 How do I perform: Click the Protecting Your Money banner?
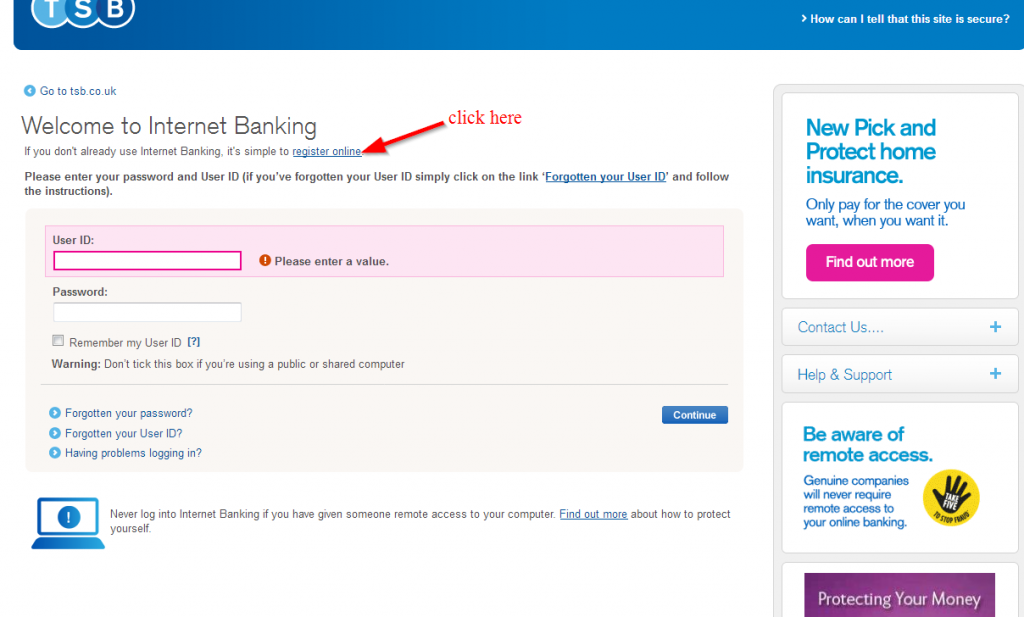898,597
